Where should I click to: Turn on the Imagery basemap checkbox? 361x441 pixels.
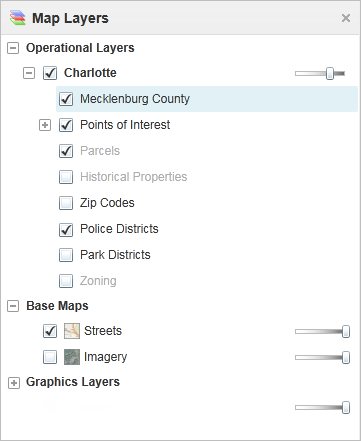50,357
